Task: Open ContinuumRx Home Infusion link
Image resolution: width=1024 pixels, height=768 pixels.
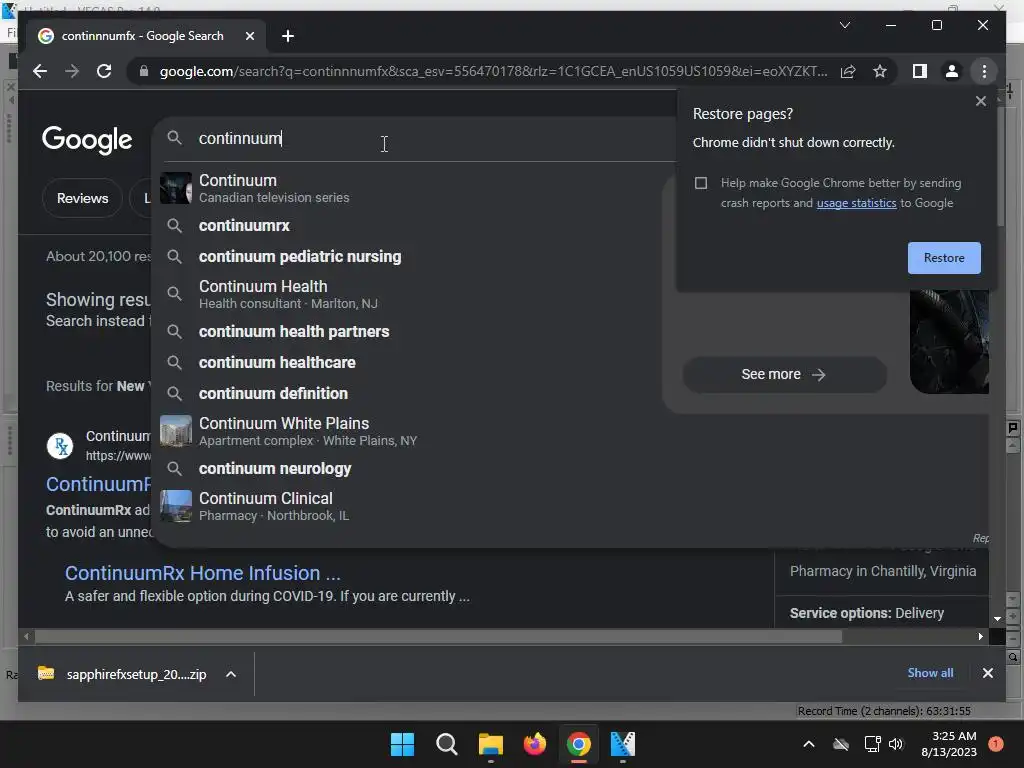Action: pyautogui.click(x=202, y=573)
